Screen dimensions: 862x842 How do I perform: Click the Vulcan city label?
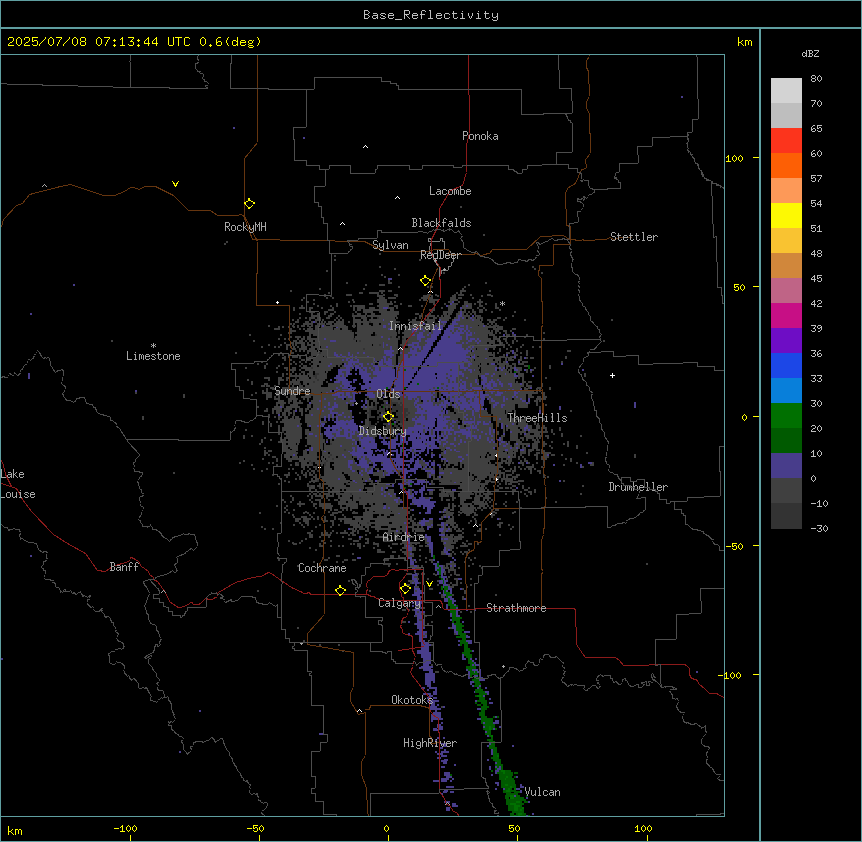click(x=542, y=792)
